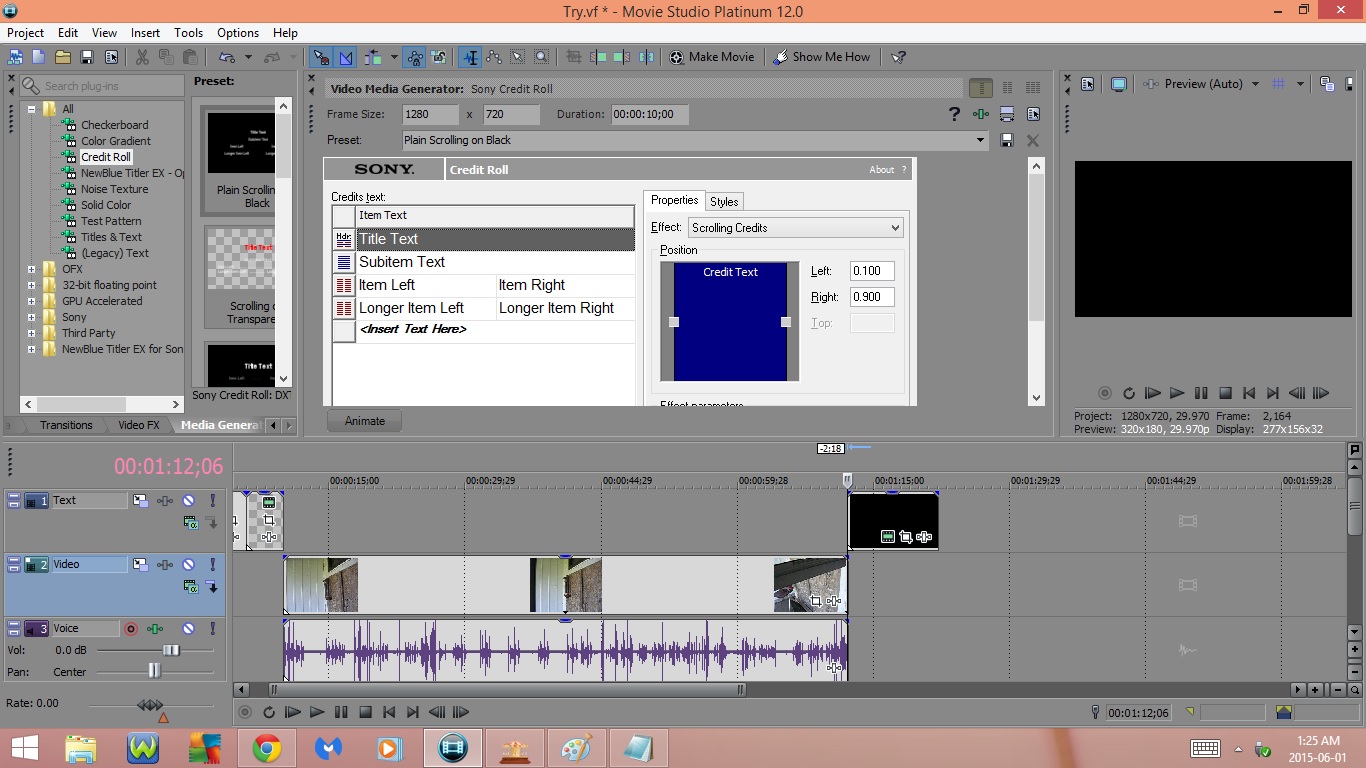Viewport: 1366px width, 768px height.
Task: Expand the OFX plug-in folder
Action: click(32, 269)
